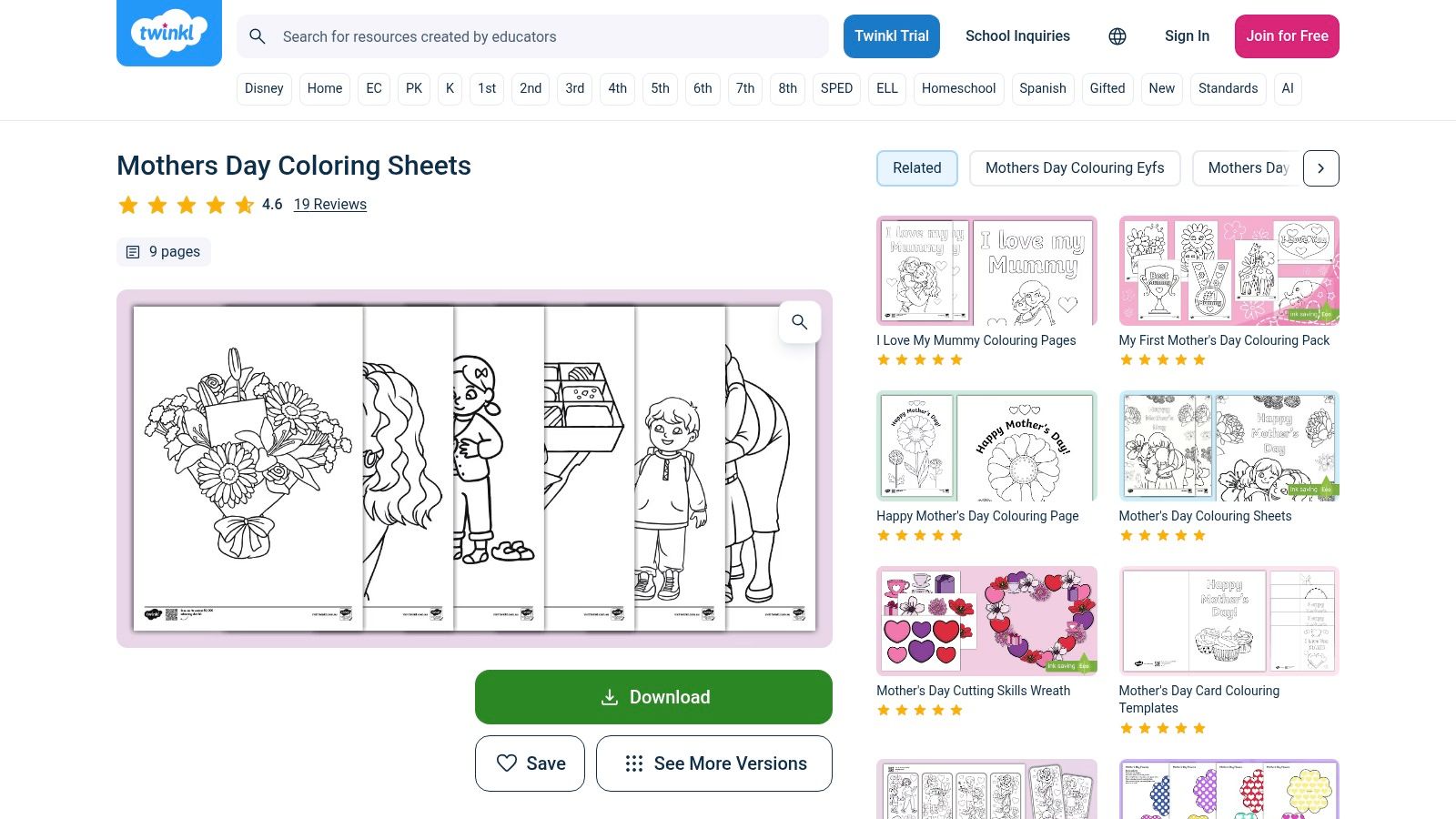Zoom the coloring sheets preview
Screen dimensions: 1456x819
[799, 322]
